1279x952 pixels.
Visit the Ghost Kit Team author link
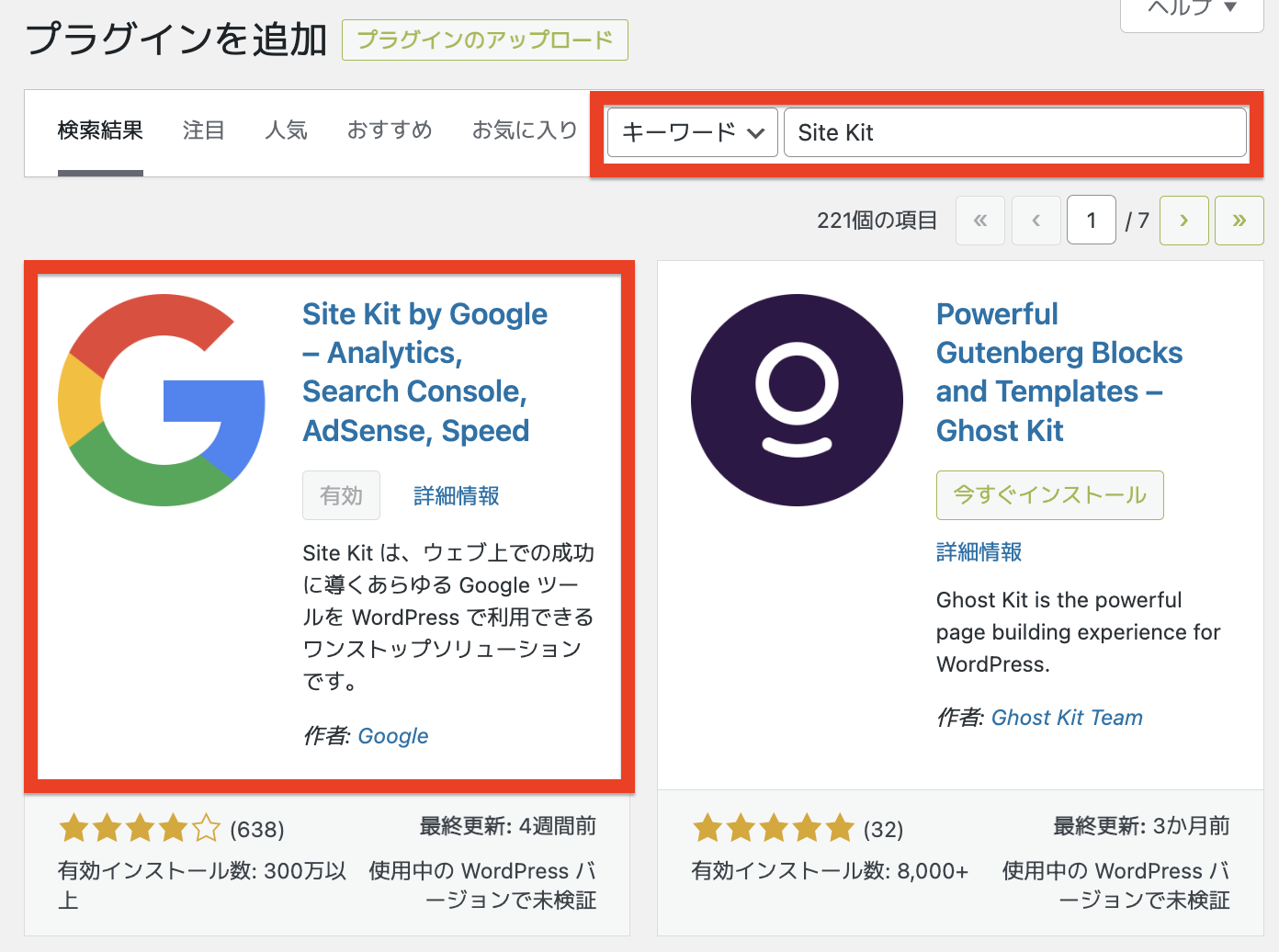coord(1067,718)
